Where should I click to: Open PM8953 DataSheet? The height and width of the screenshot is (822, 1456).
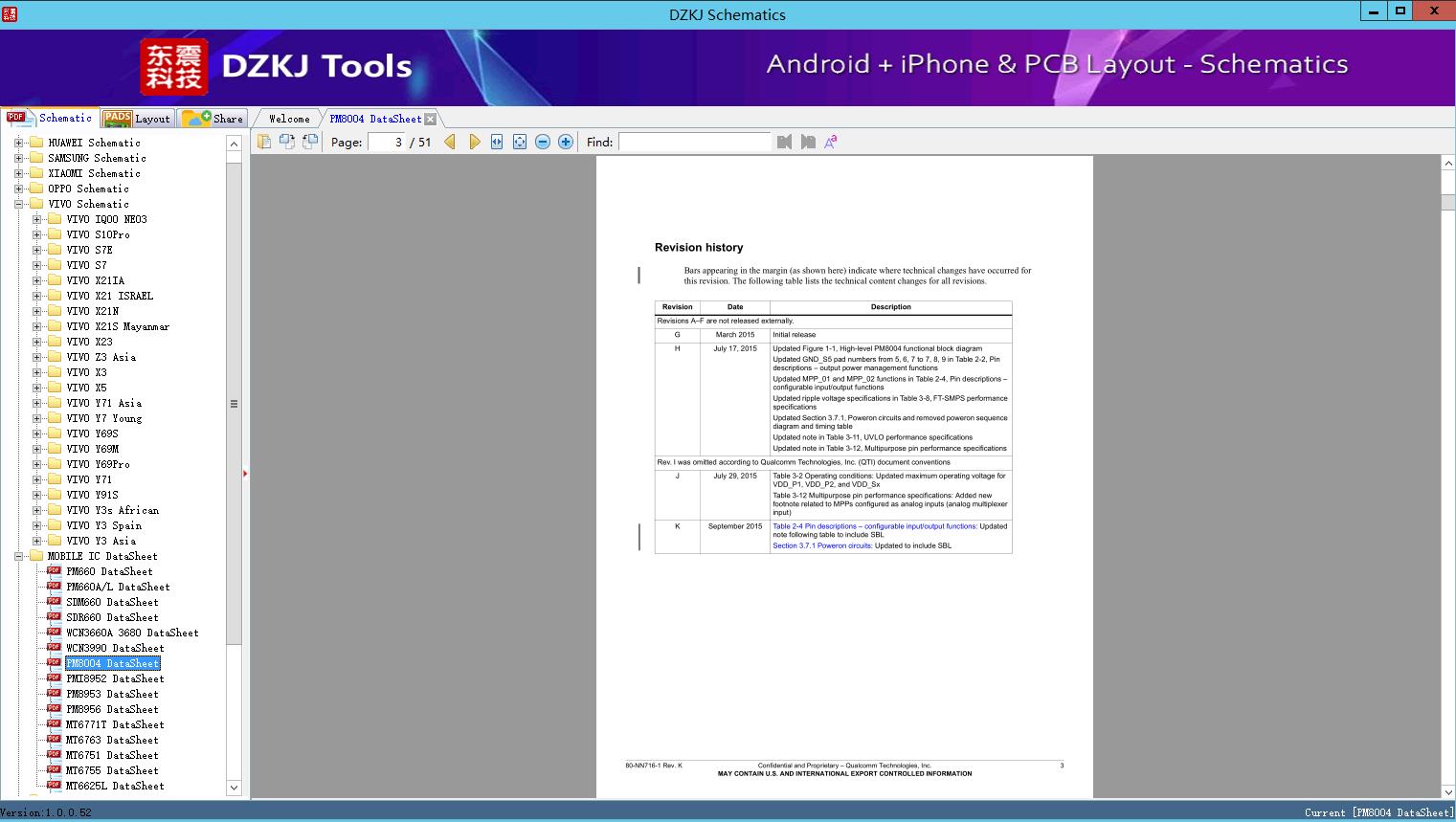coord(112,694)
